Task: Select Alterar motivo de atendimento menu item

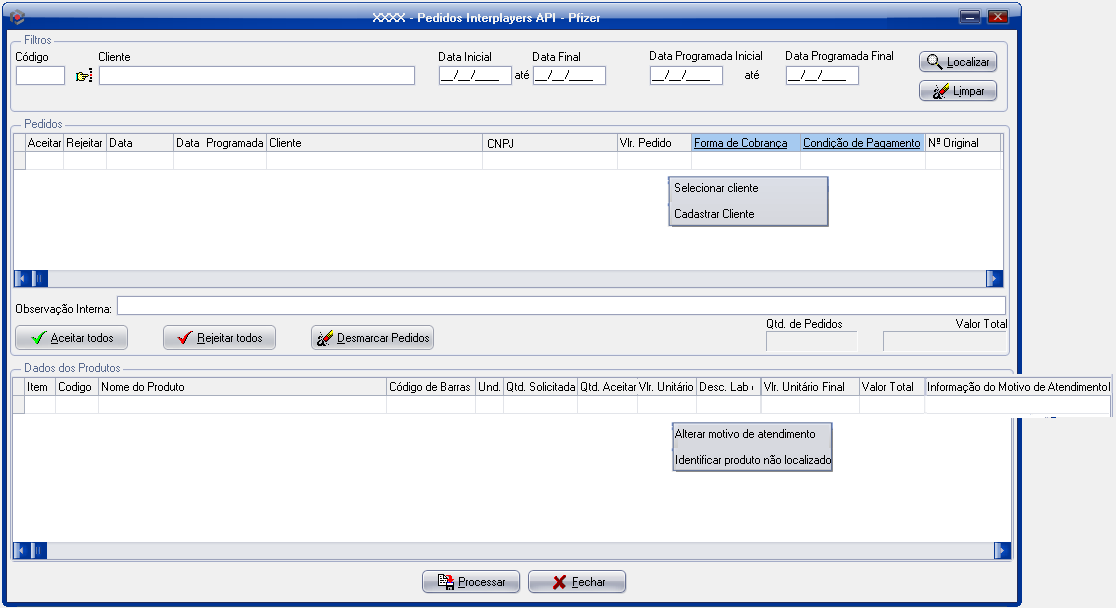Action: tap(745, 434)
